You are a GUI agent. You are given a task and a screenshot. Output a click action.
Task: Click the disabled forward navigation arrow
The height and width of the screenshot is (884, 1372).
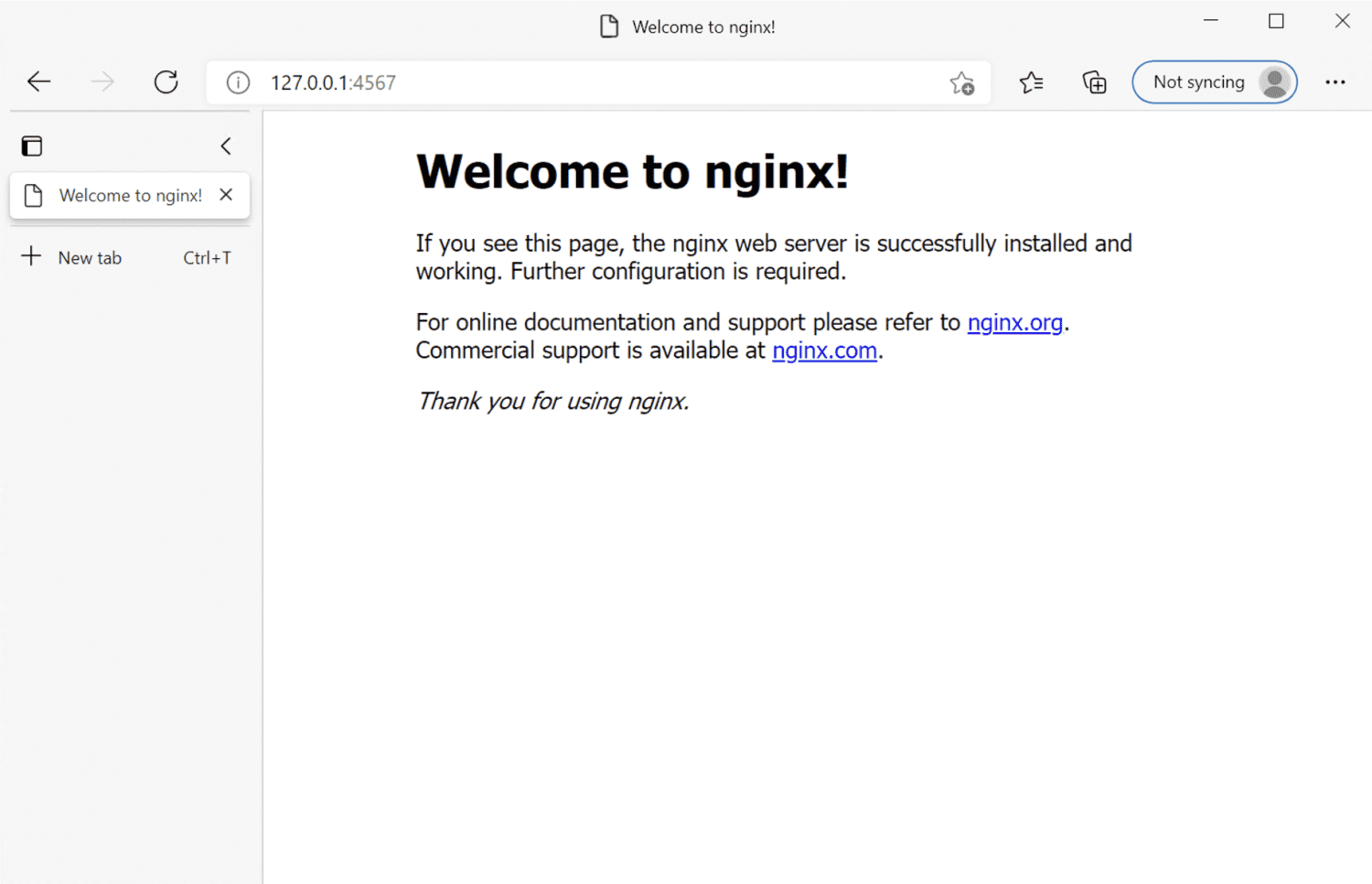tap(102, 81)
